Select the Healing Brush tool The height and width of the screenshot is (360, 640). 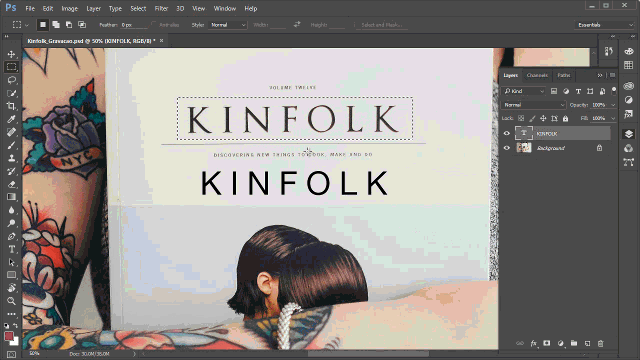click(x=11, y=132)
